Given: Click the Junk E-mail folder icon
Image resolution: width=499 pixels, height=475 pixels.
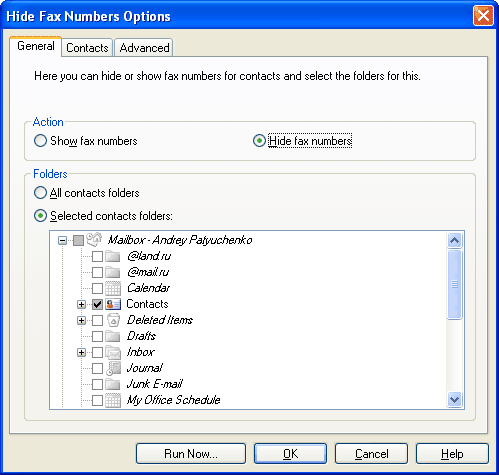Looking at the screenshot, I should [x=113, y=384].
